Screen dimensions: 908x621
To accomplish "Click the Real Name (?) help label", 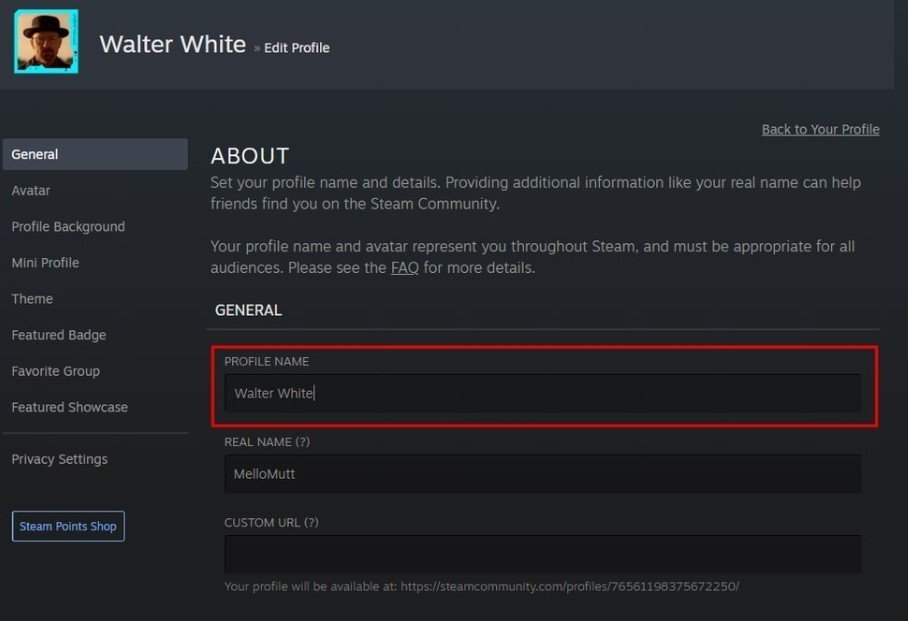I will click(x=267, y=442).
